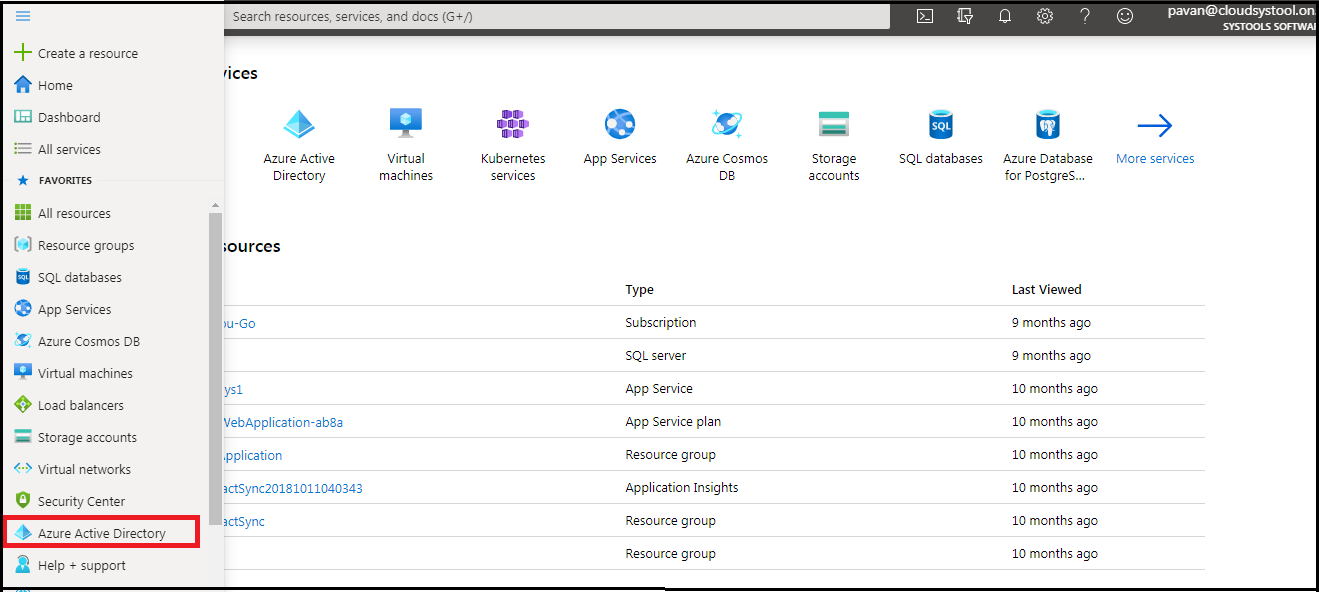Click the Virtual machines icon in the sidebar
The image size is (1319, 592).
(23, 373)
